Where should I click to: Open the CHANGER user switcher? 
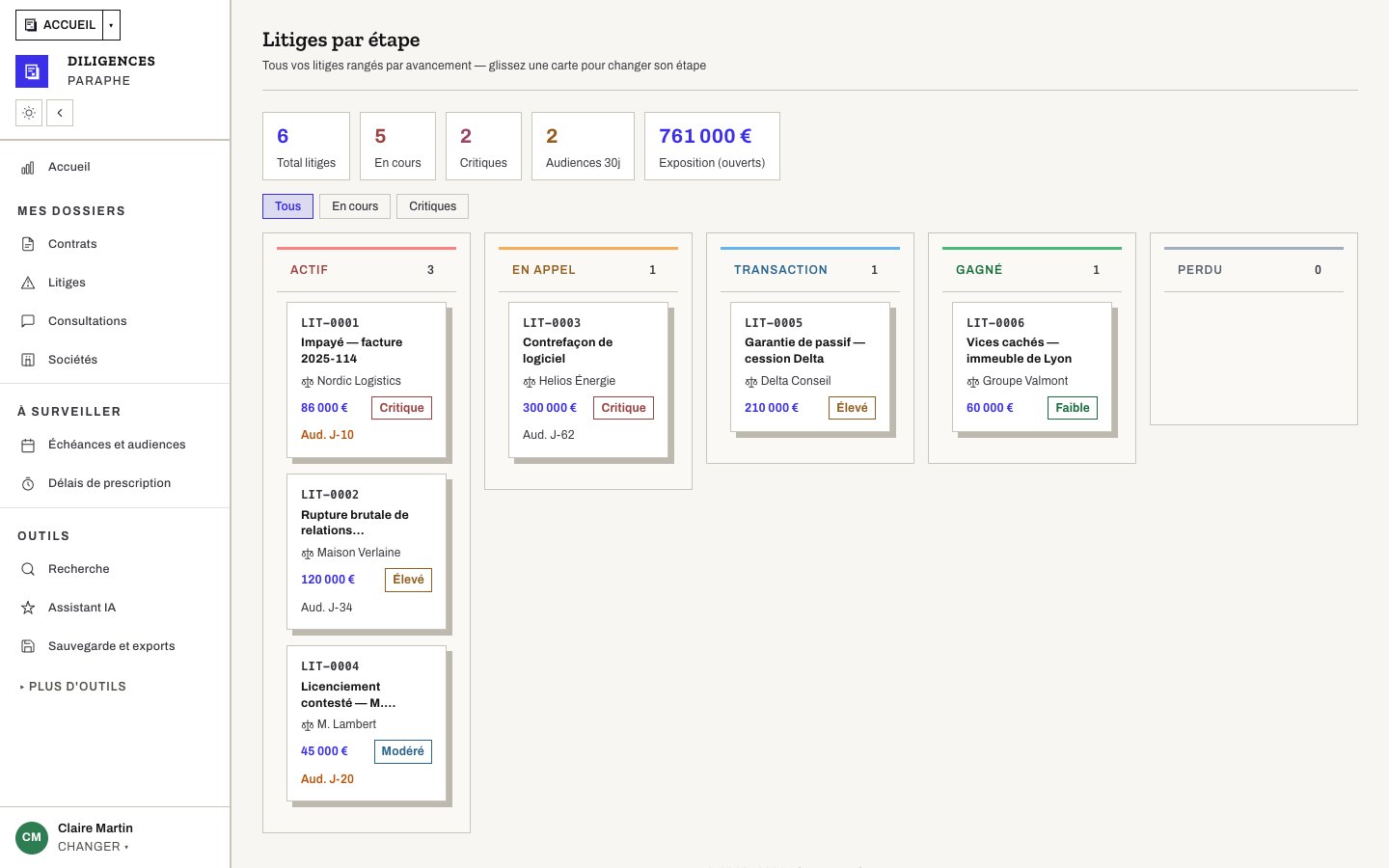(x=93, y=847)
